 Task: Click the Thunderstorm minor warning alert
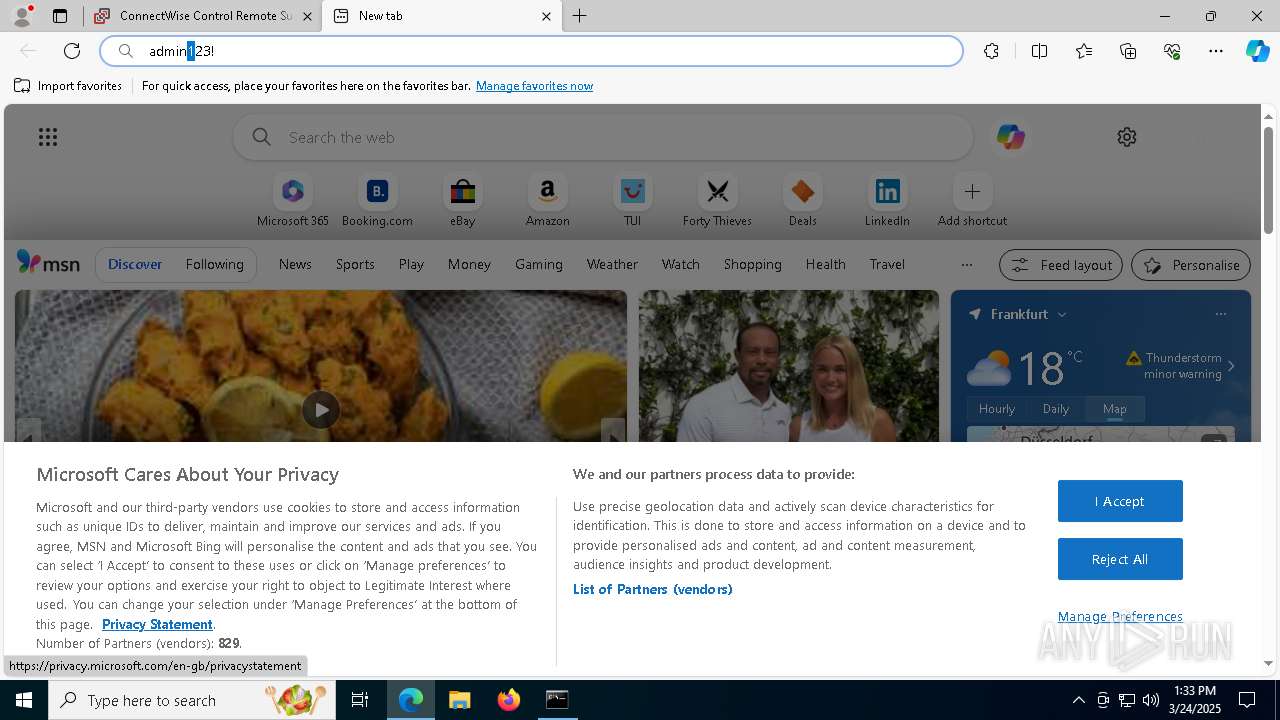tap(1181, 366)
